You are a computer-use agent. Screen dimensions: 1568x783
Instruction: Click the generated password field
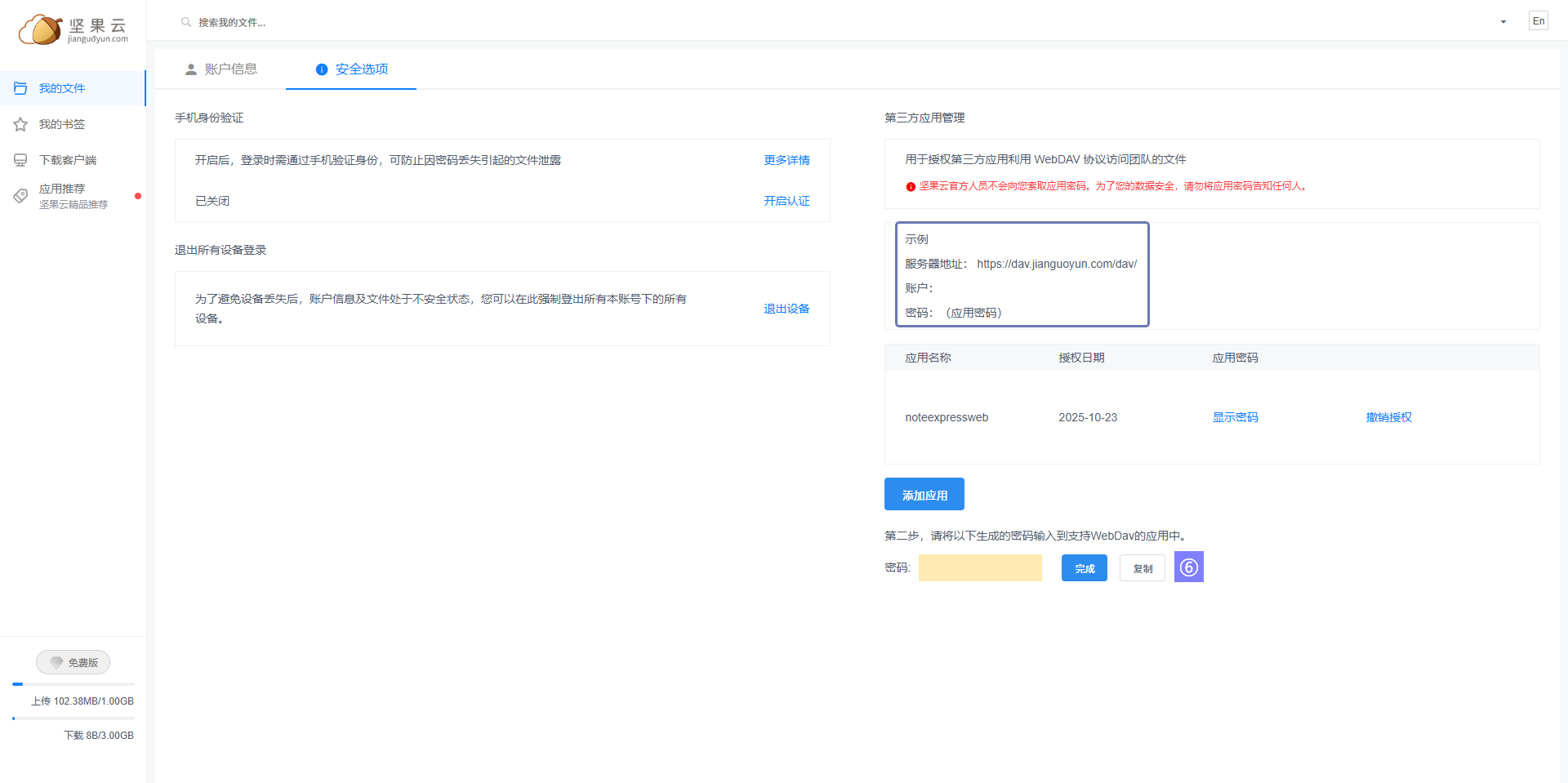point(979,567)
